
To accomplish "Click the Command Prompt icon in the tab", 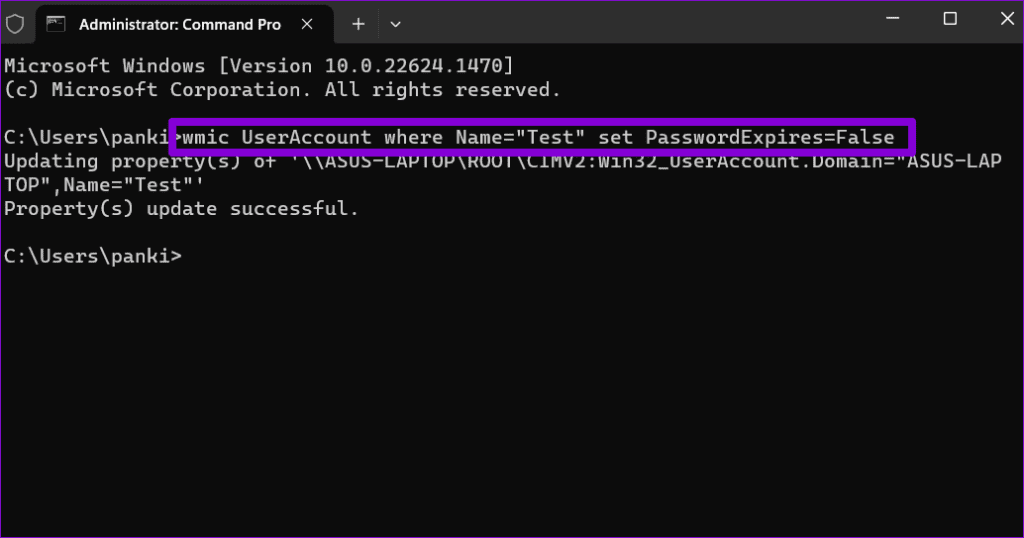I will [56, 24].
